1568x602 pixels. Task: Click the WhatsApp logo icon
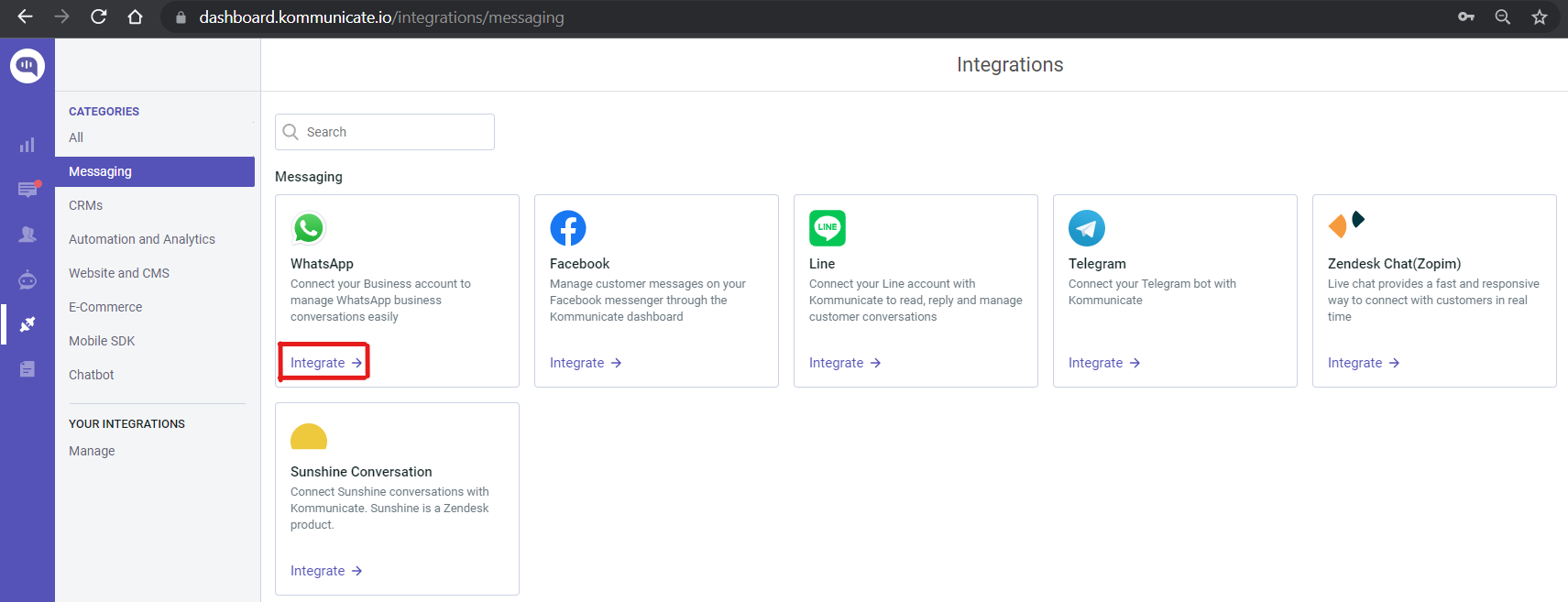click(309, 228)
